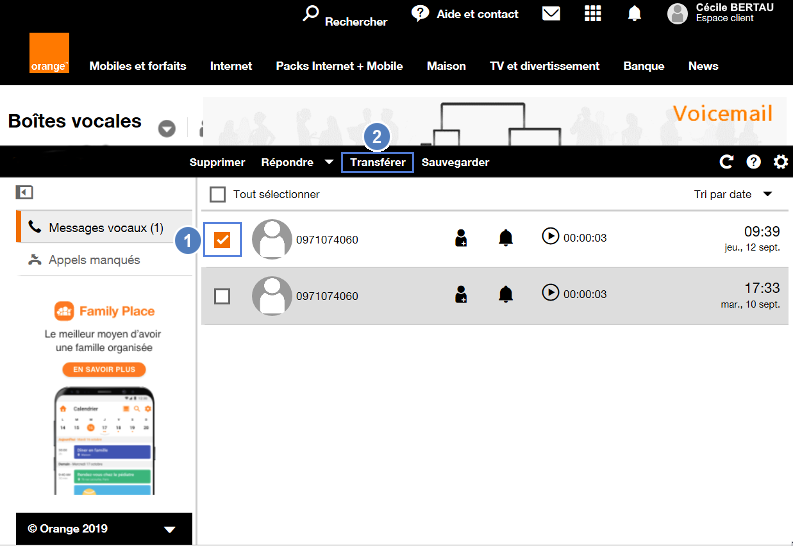Select Appels manqués tab

point(104,260)
